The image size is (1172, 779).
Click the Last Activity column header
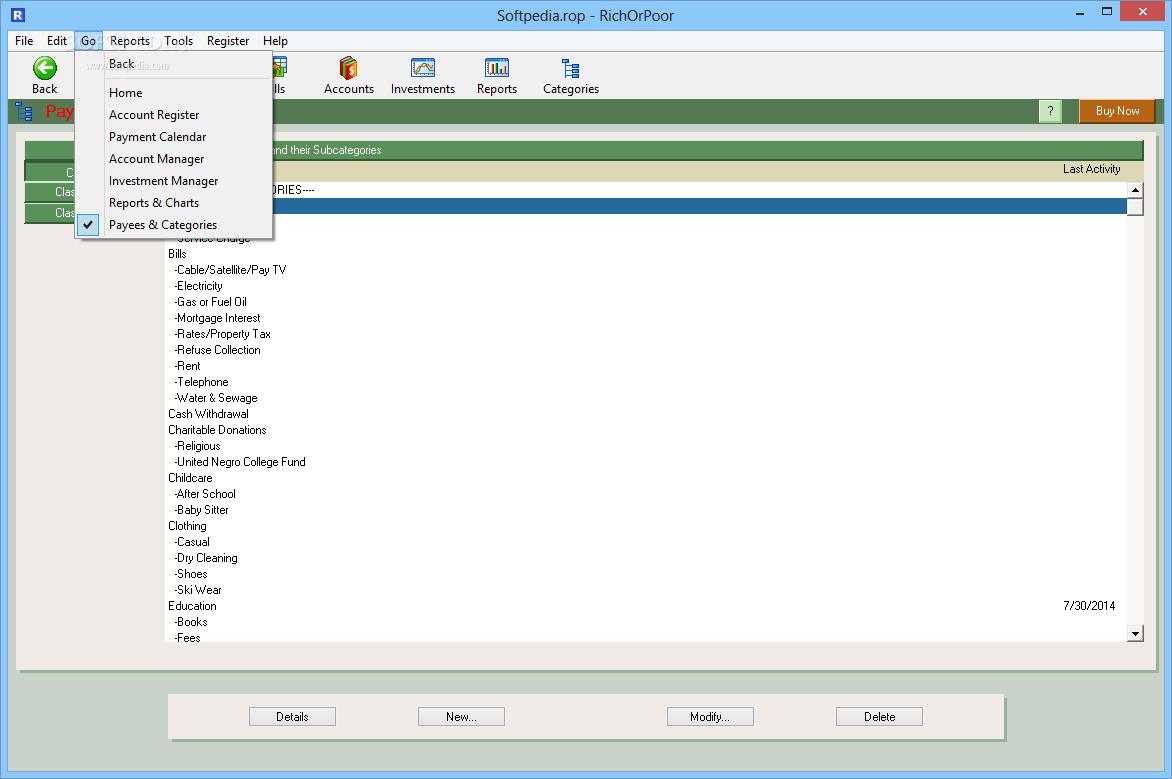pyautogui.click(x=1091, y=169)
